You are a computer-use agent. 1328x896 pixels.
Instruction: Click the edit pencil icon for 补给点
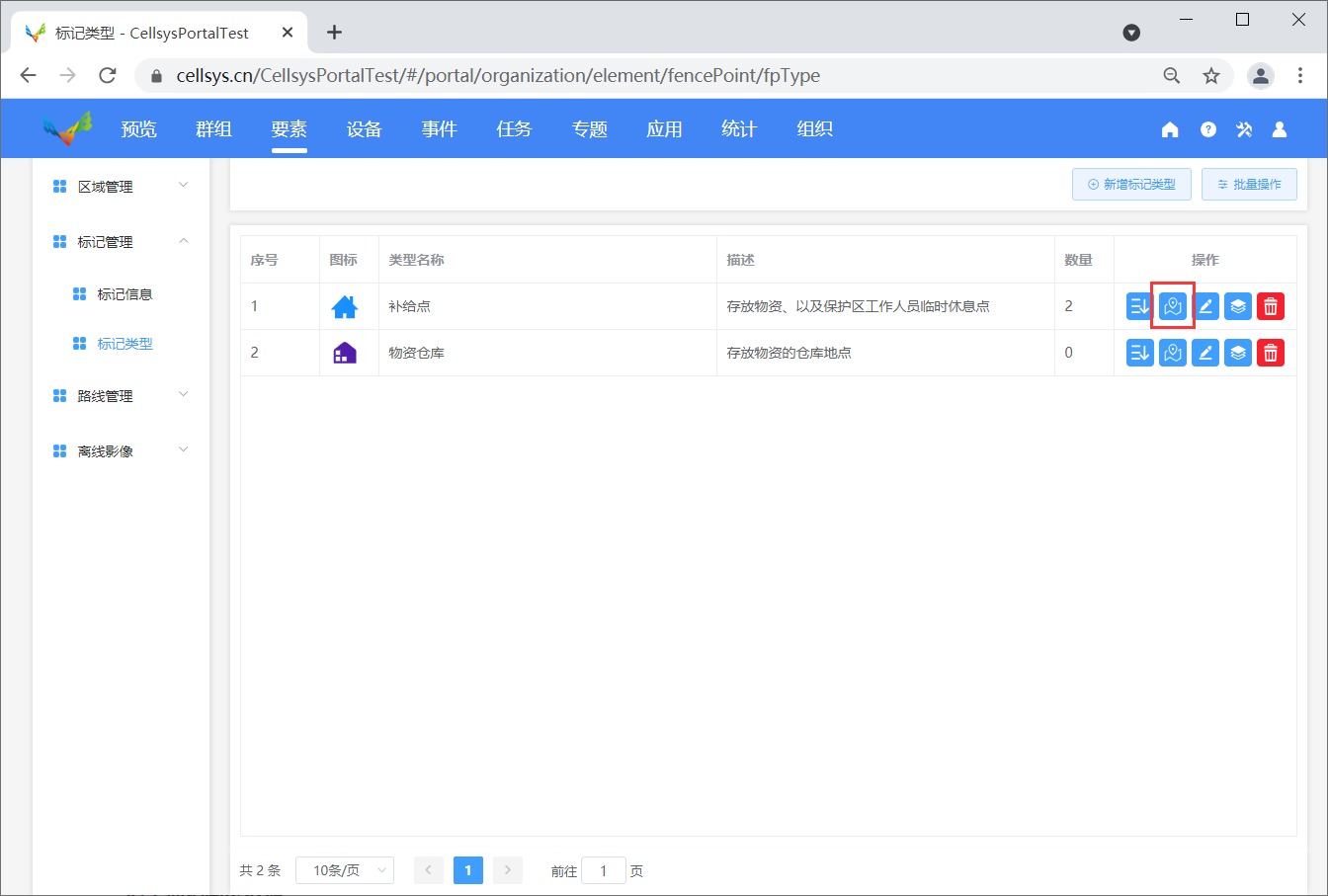coord(1205,306)
